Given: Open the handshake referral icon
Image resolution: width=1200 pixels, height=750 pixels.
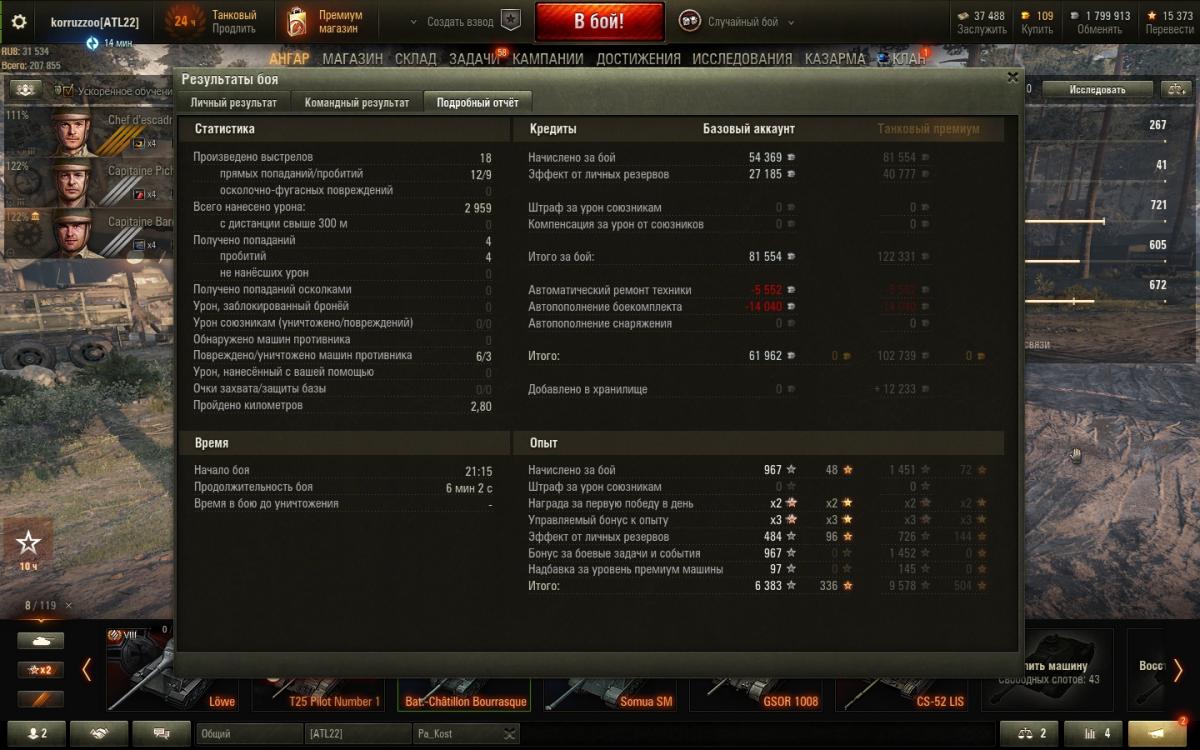Looking at the screenshot, I should click(98, 733).
